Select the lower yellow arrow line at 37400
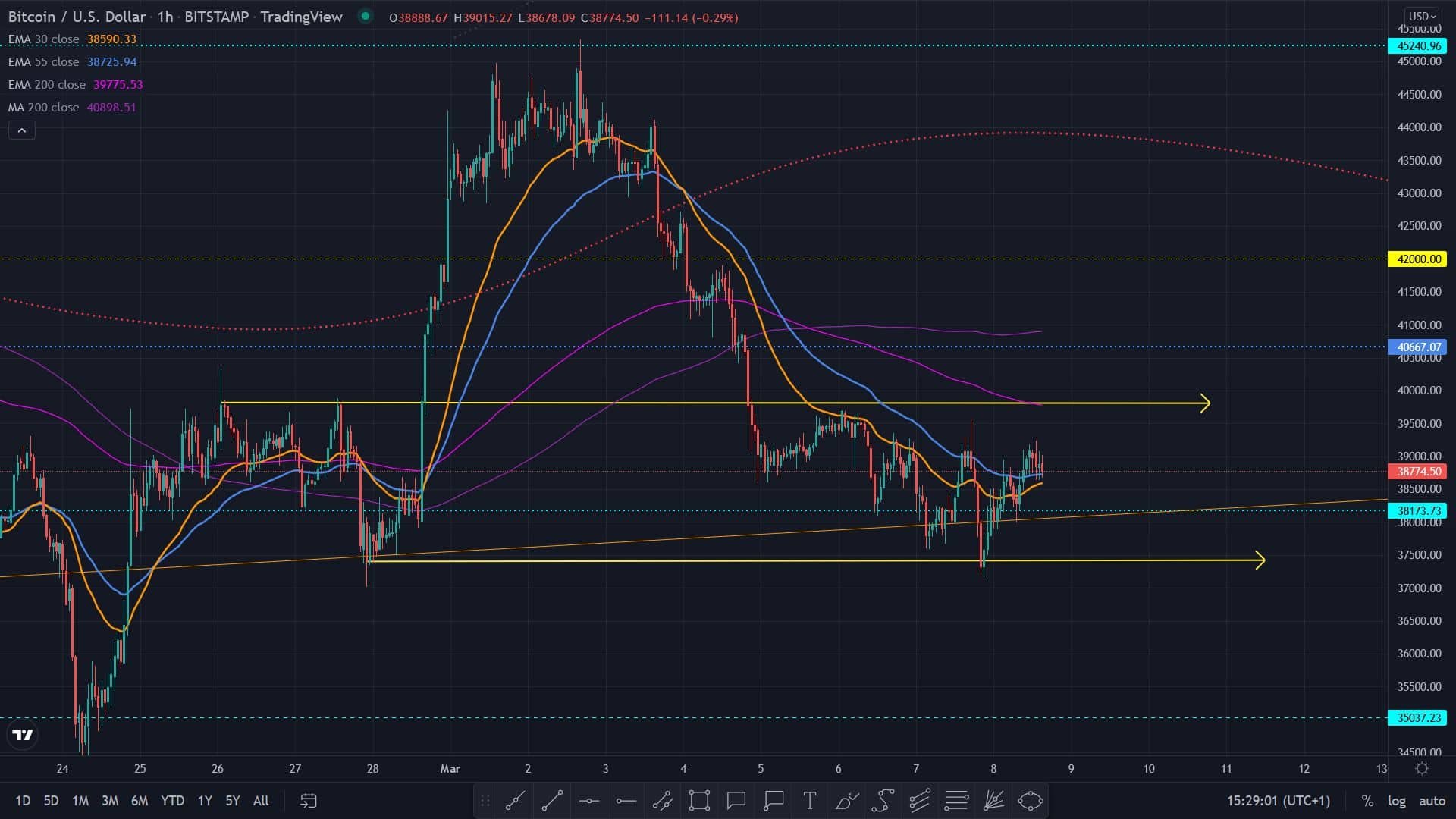 pyautogui.click(x=816, y=560)
